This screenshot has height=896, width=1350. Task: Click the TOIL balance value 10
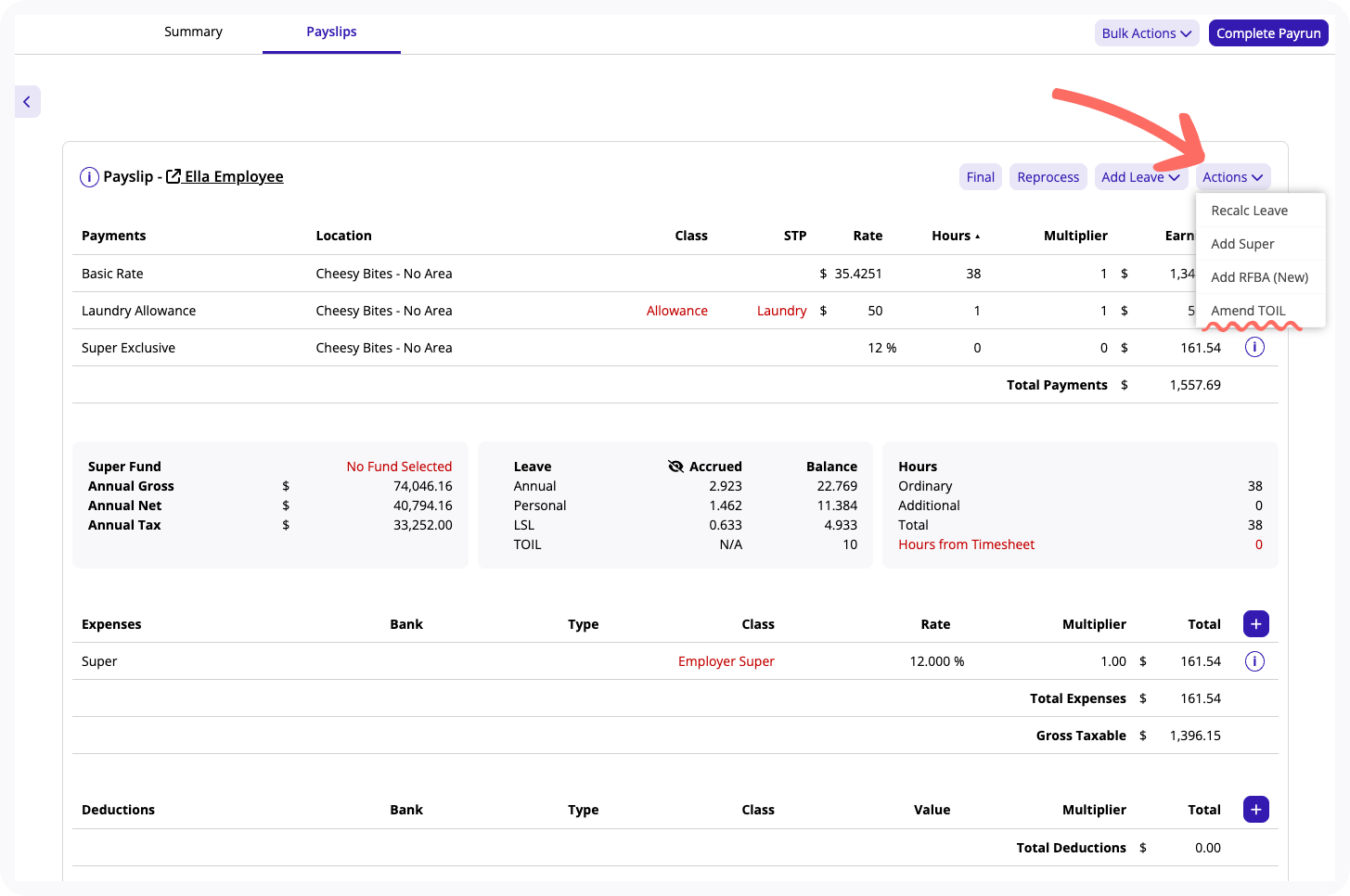[x=850, y=544]
